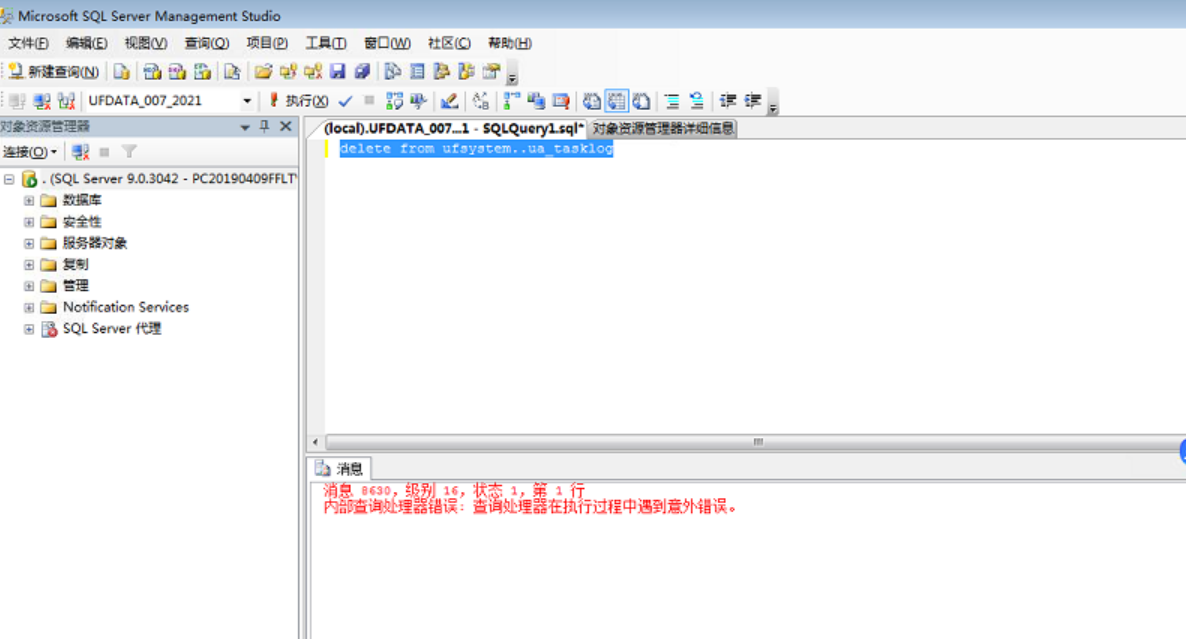The width and height of the screenshot is (1186, 639).
Task: Open the Template Explorer toolbar icon
Action: click(467, 72)
